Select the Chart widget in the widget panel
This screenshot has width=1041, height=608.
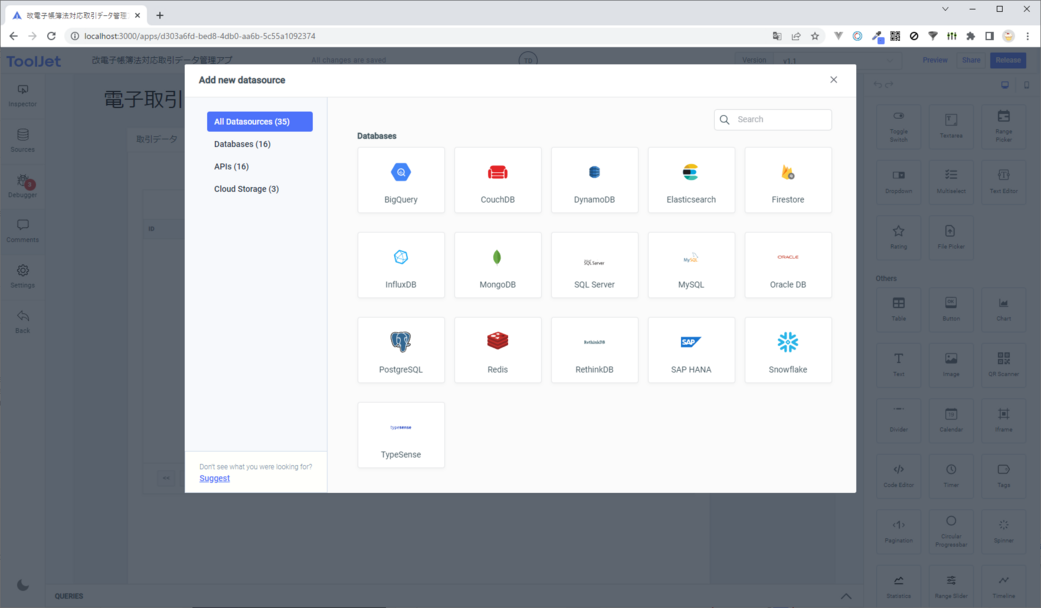(x=1004, y=309)
